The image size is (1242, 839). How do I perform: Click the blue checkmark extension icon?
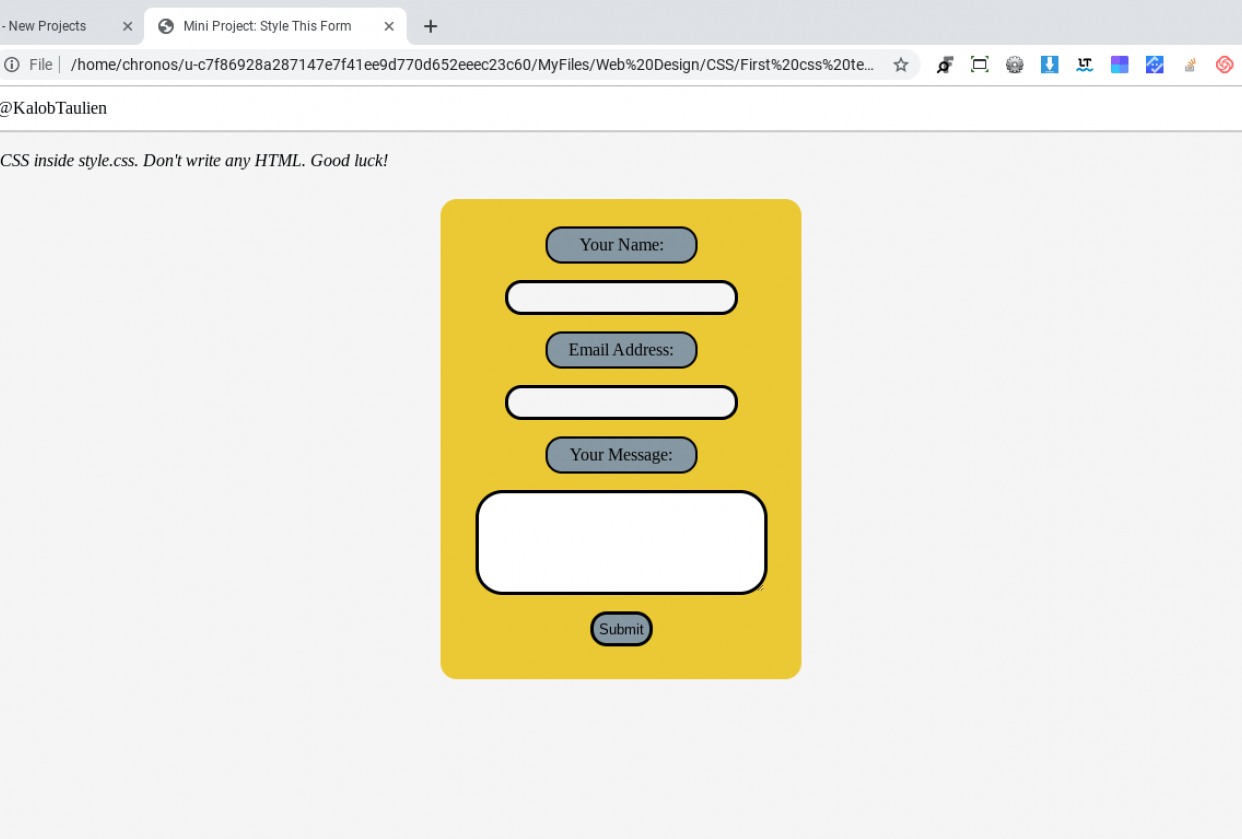tap(1155, 64)
